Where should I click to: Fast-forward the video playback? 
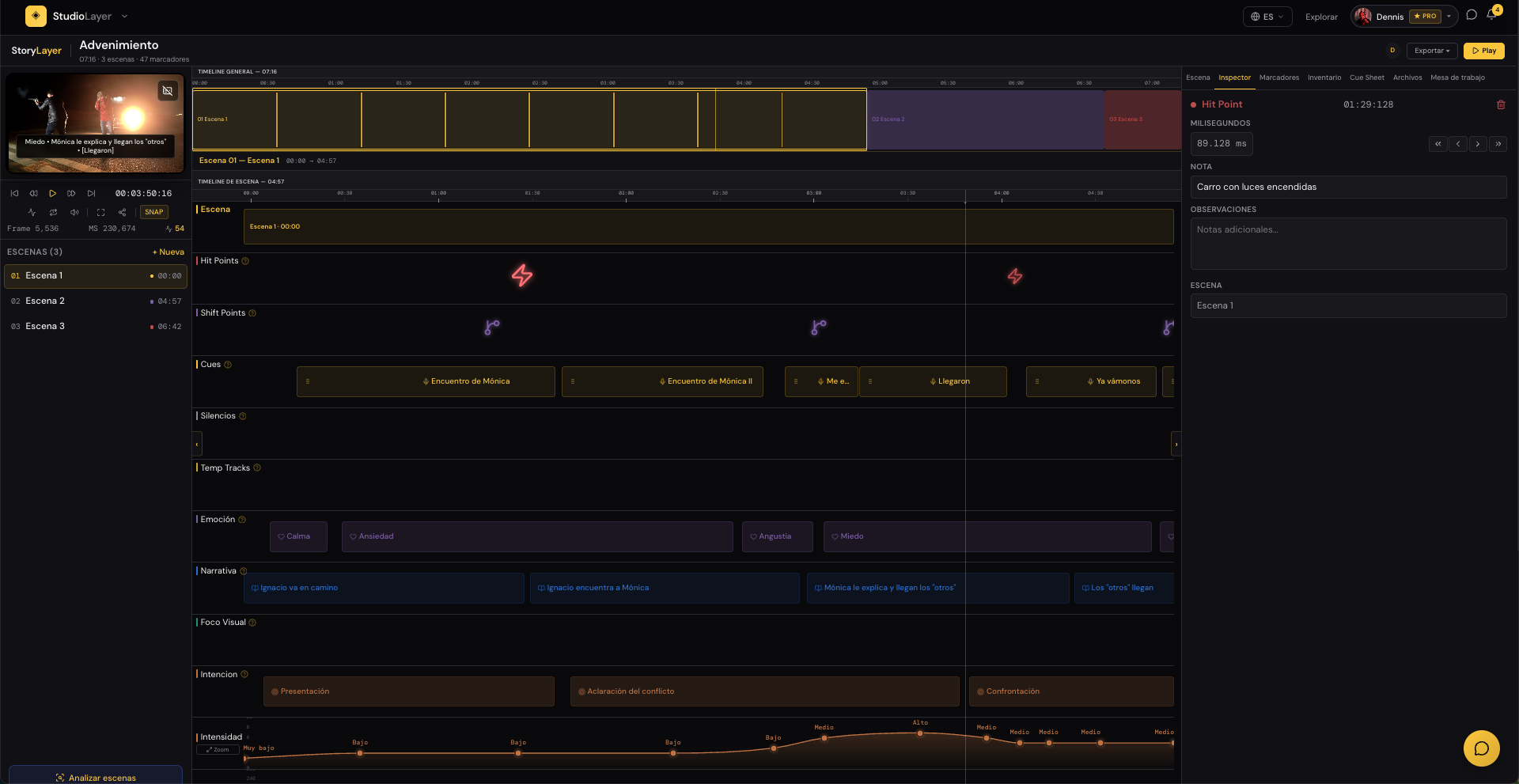(x=71, y=193)
